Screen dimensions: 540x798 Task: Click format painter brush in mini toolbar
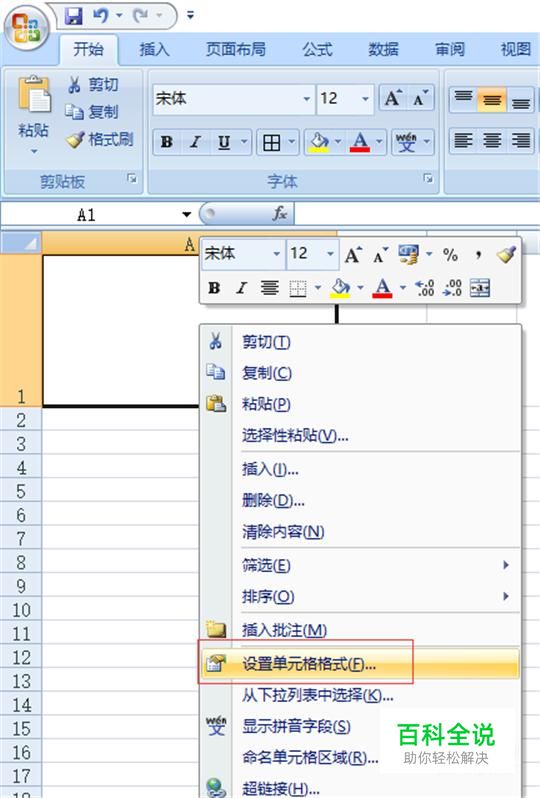[506, 254]
